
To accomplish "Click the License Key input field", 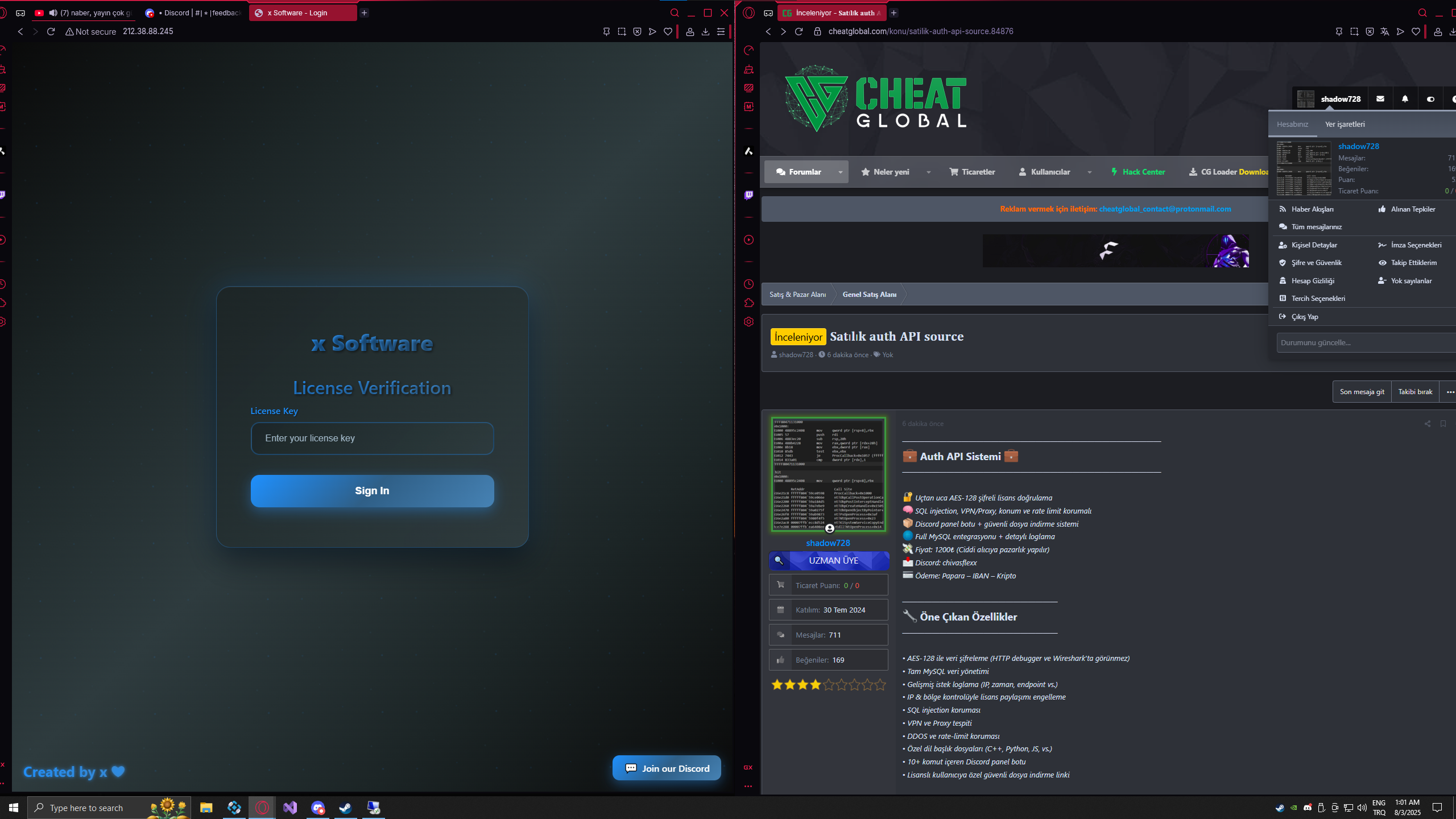I will coord(372,439).
